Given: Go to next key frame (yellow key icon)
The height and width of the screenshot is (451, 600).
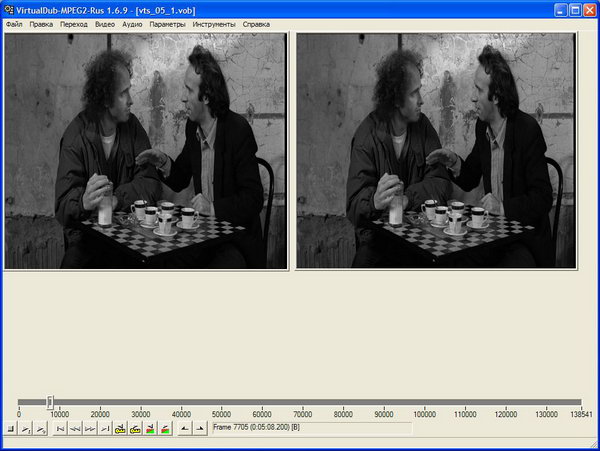Looking at the screenshot, I should click(135, 428).
